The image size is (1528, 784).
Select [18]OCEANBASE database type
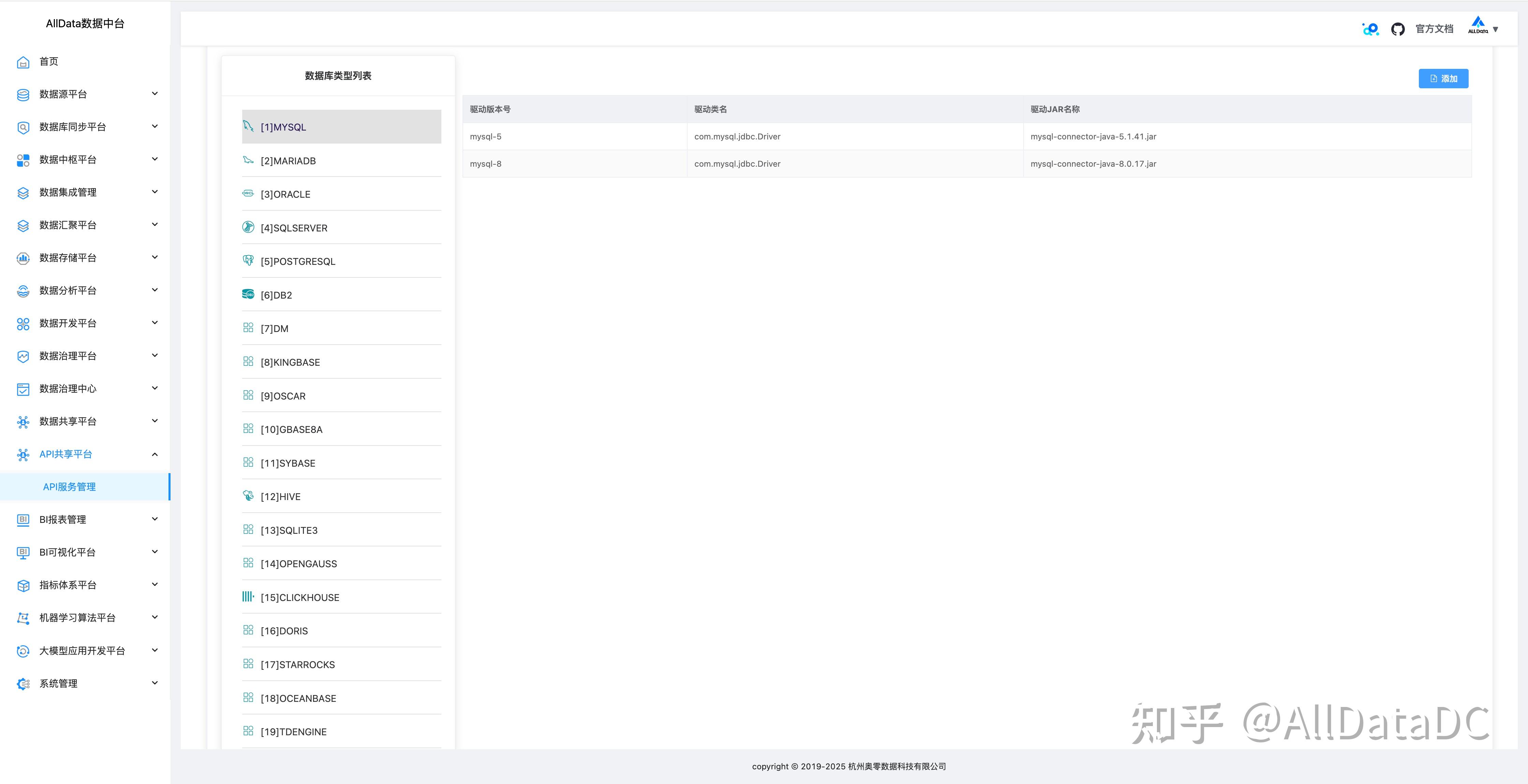click(x=342, y=698)
